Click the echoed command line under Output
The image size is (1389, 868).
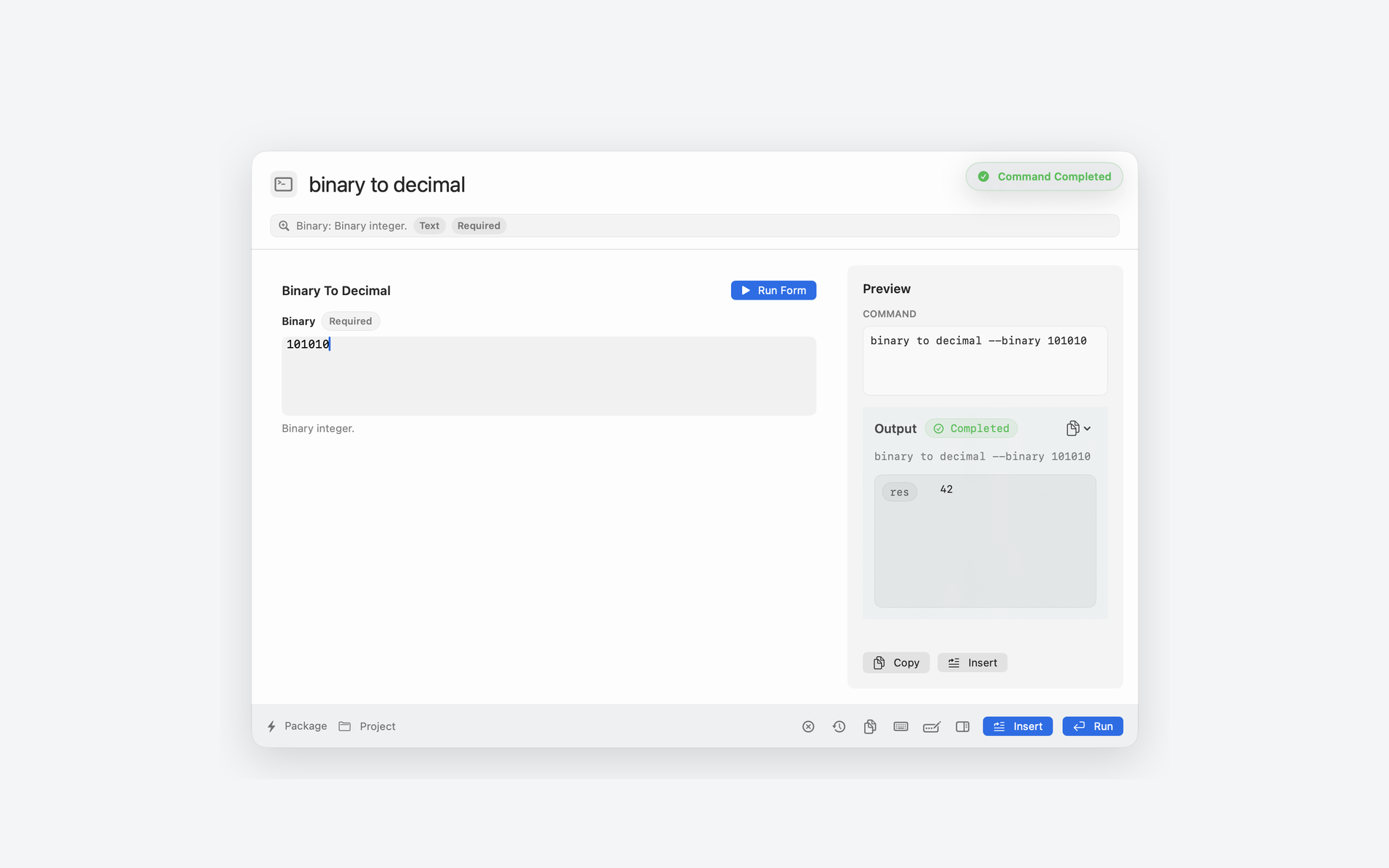(983, 457)
